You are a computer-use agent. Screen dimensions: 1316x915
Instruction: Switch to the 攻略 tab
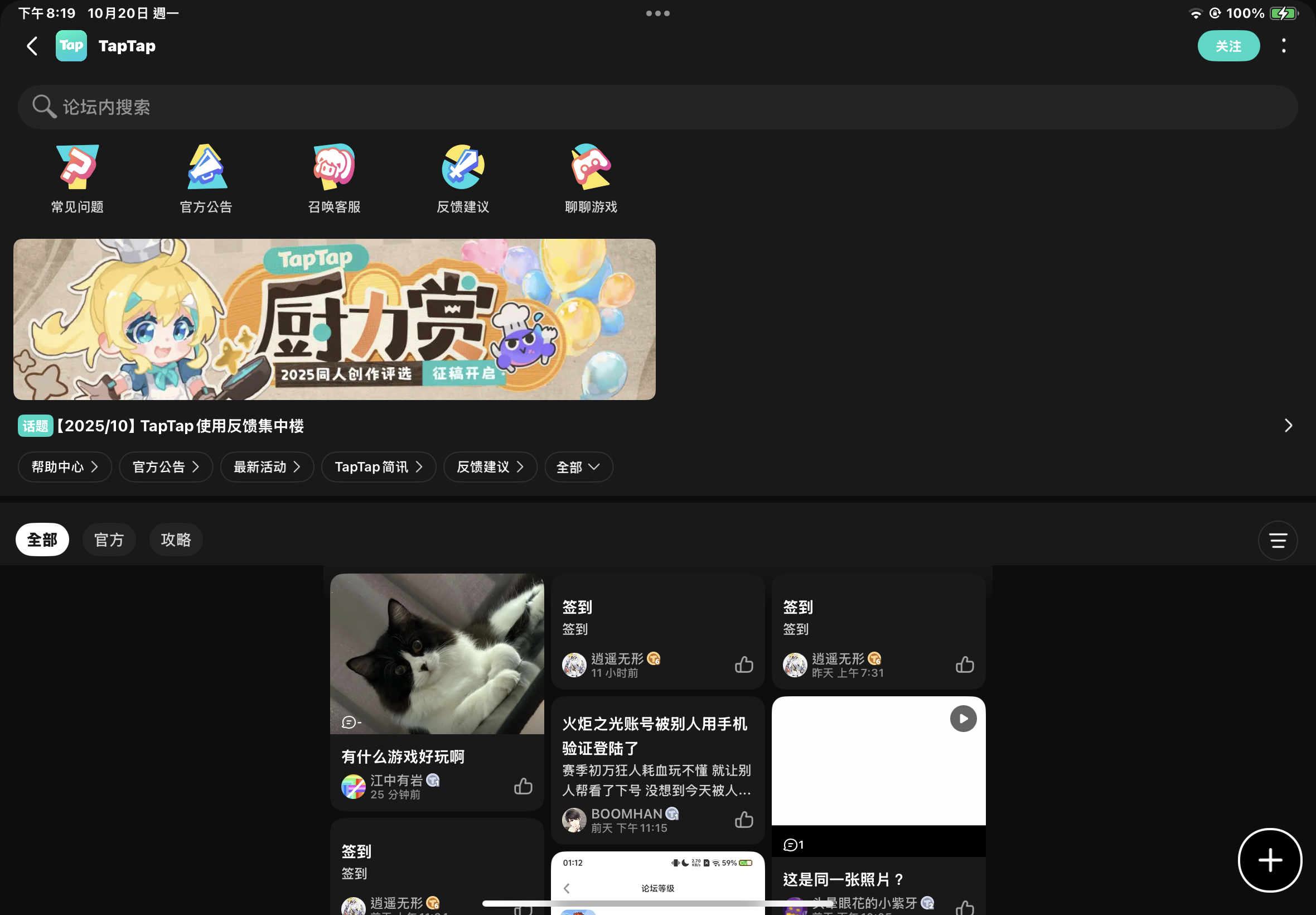click(176, 540)
